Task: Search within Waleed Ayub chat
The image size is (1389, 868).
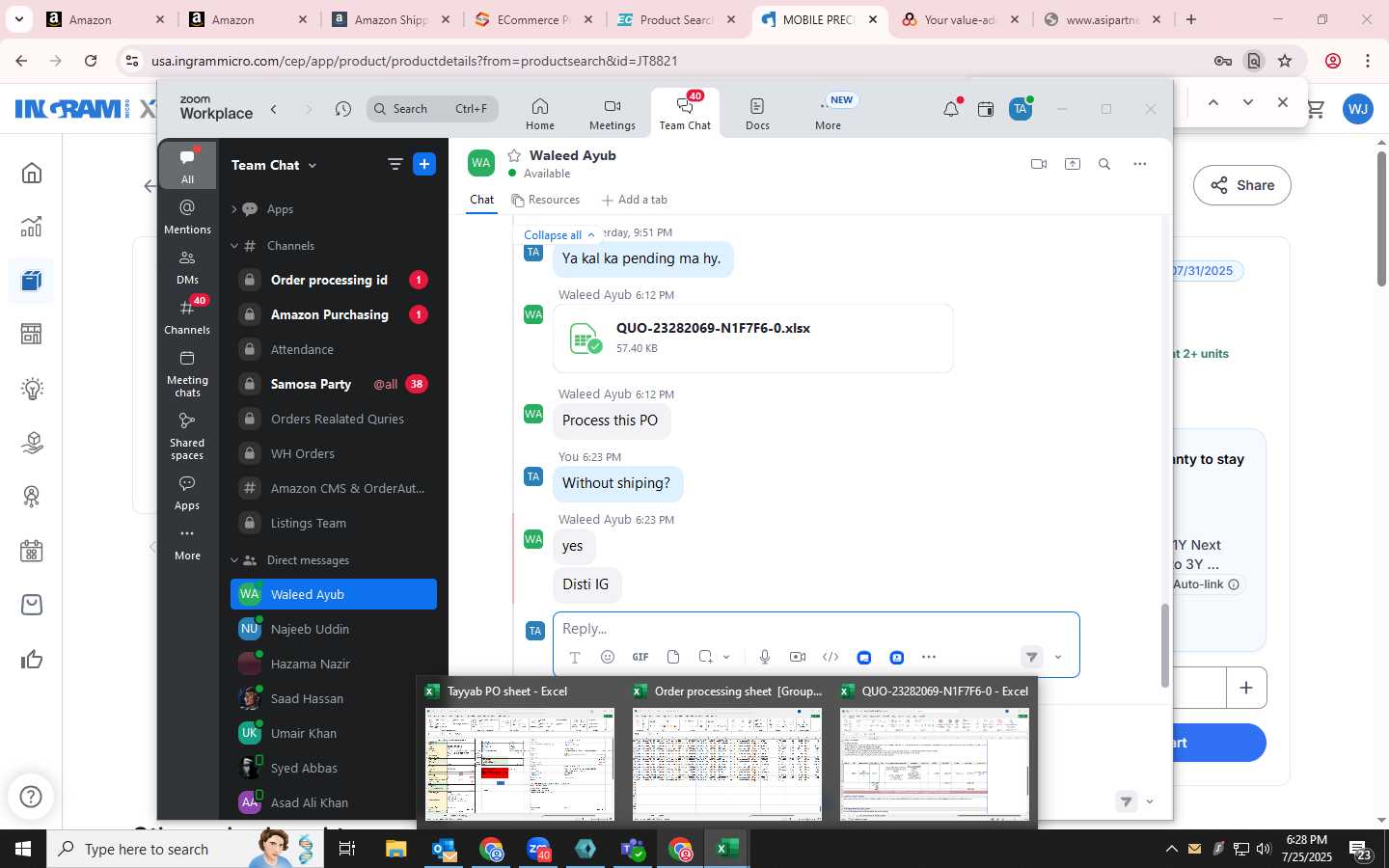Action: [1104, 164]
